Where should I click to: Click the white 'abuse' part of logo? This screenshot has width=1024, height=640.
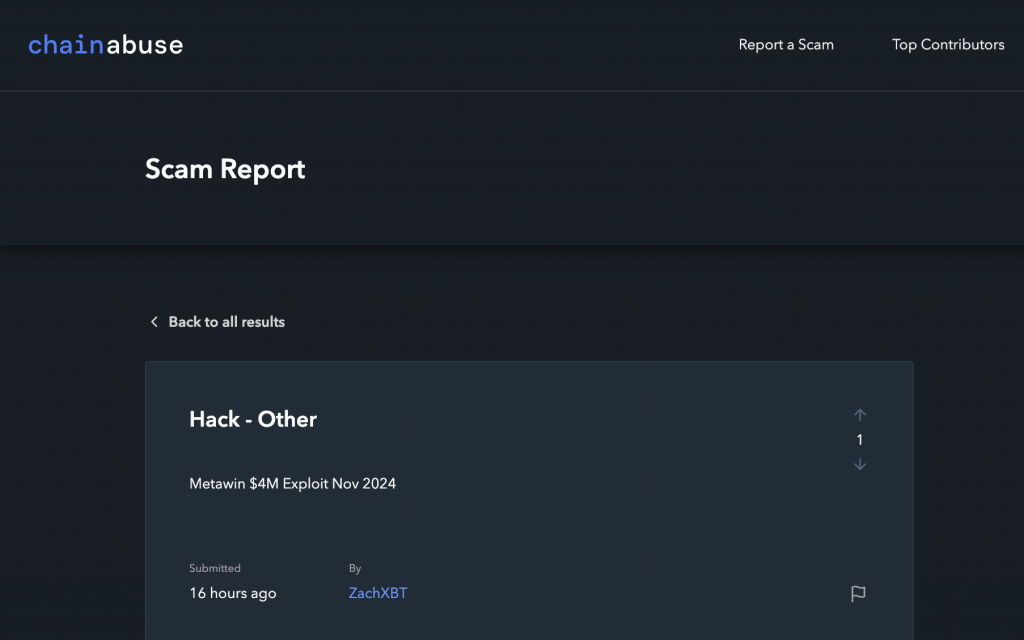pyautogui.click(x=144, y=45)
